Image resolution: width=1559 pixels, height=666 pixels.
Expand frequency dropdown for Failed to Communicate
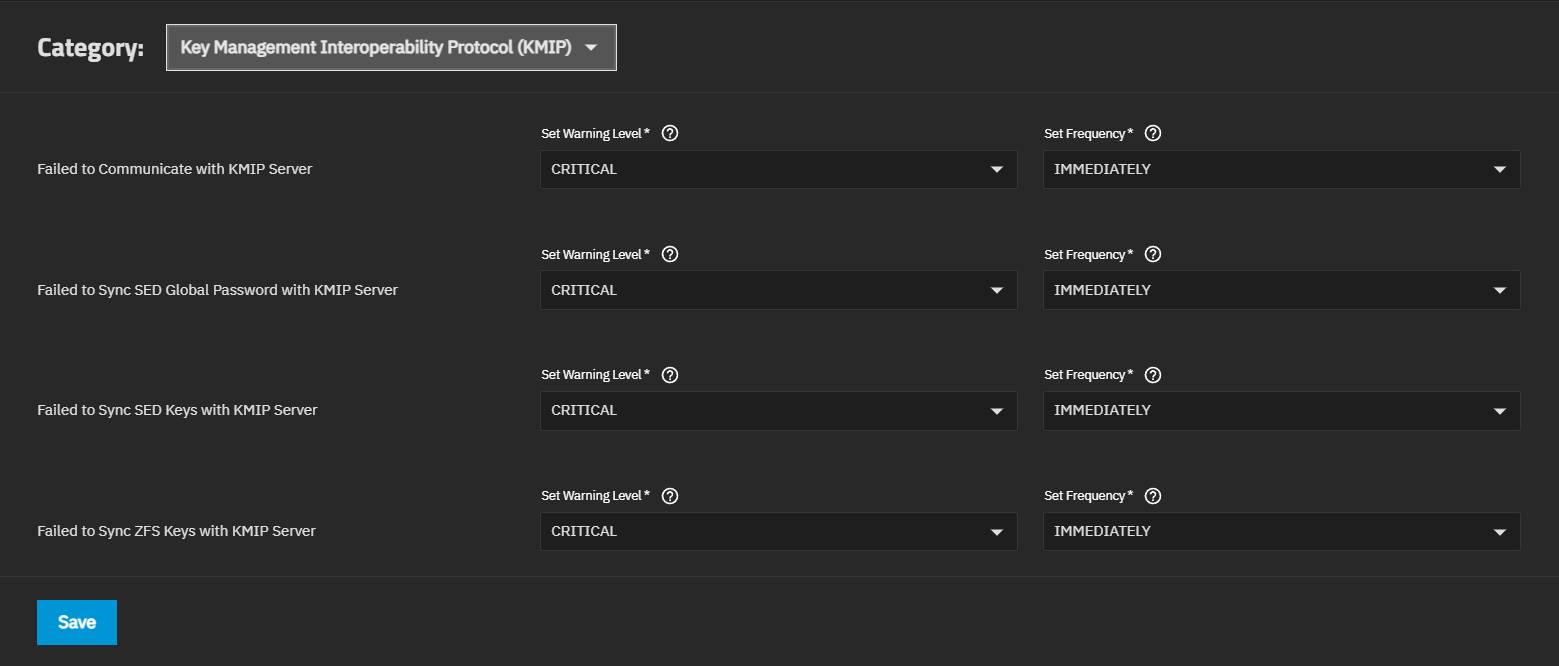click(1281, 169)
